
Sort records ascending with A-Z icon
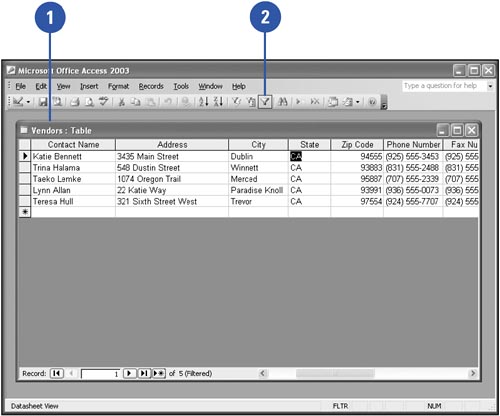[203, 102]
